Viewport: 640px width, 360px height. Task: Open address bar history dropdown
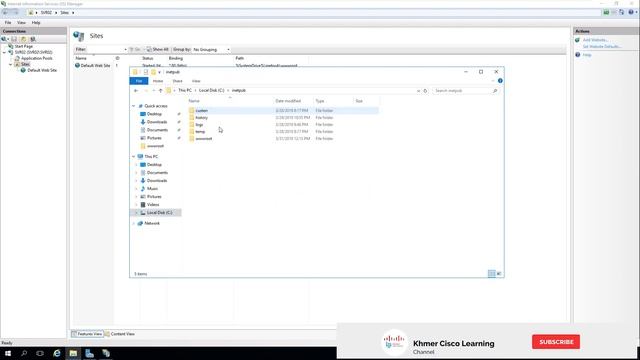click(x=418, y=91)
